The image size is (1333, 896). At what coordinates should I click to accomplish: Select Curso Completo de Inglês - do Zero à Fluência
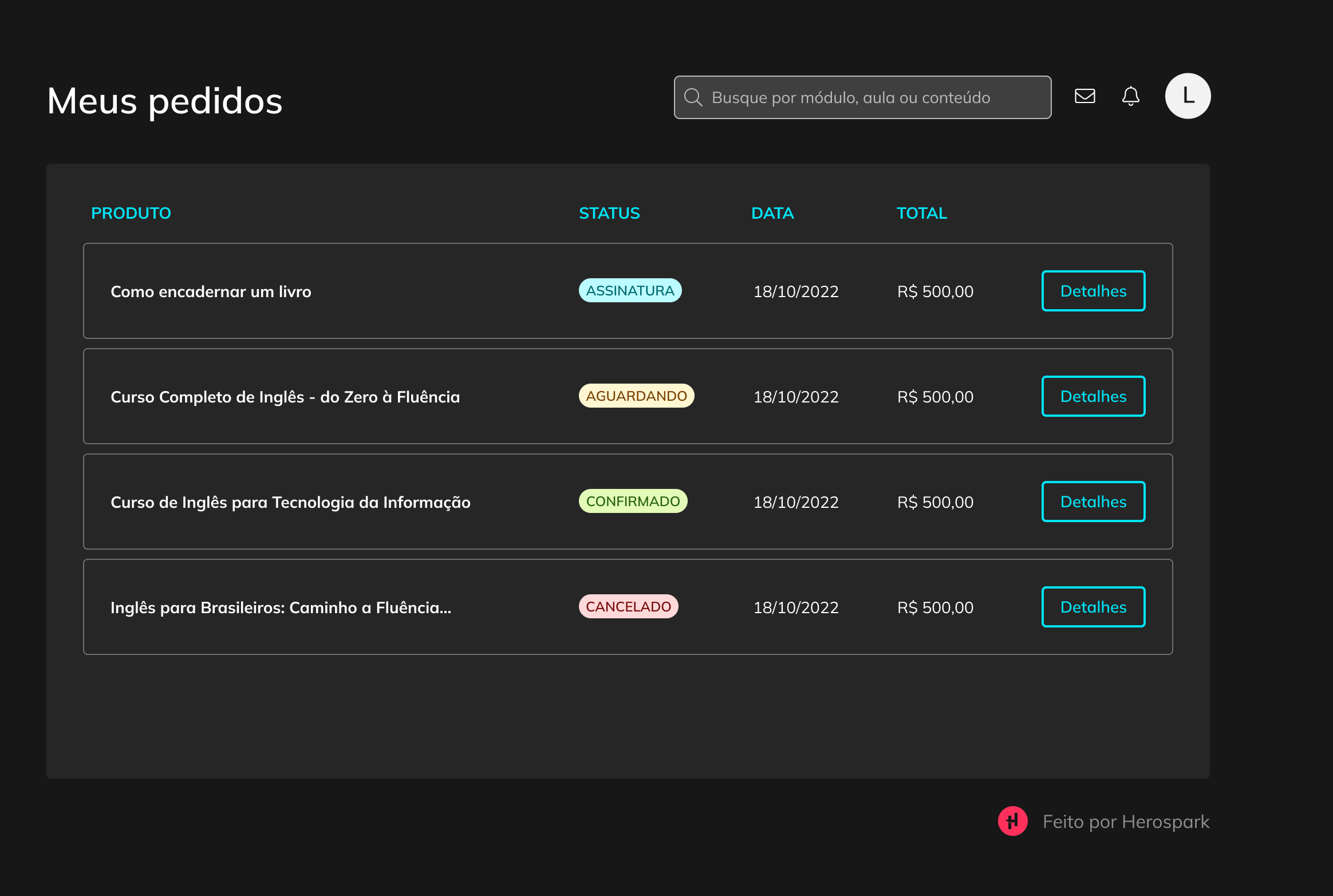coord(285,397)
